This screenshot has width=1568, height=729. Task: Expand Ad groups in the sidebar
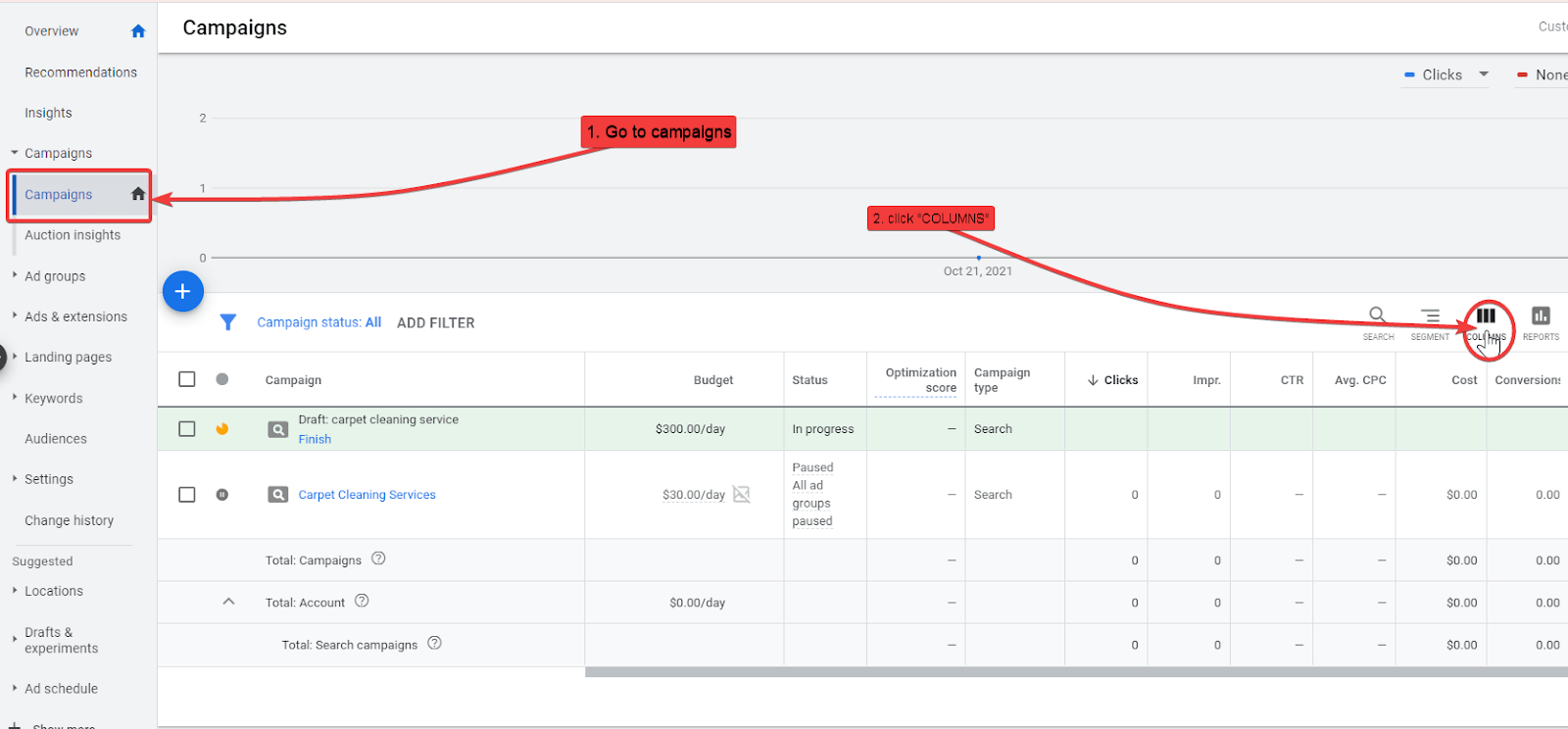[x=15, y=275]
